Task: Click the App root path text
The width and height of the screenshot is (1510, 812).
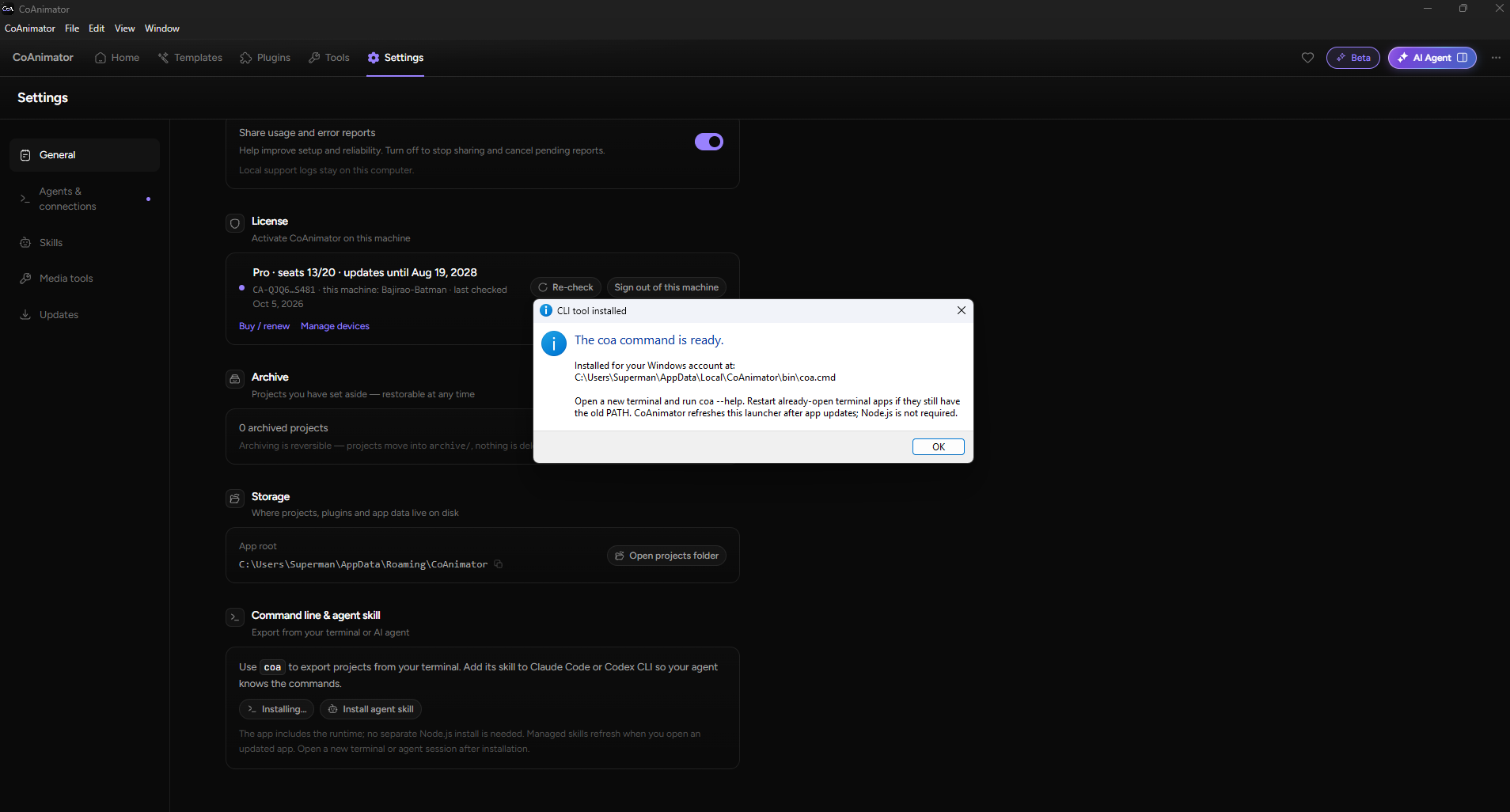Action: pos(363,564)
